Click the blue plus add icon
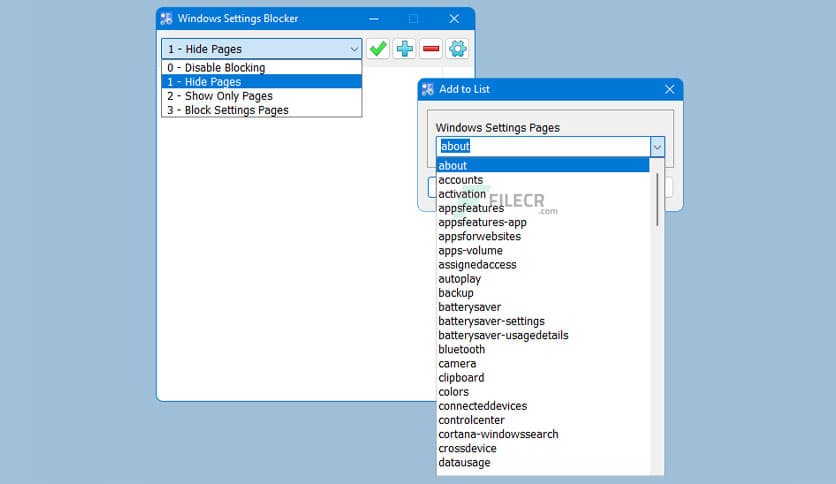Image resolution: width=836 pixels, height=484 pixels. pyautogui.click(x=405, y=49)
